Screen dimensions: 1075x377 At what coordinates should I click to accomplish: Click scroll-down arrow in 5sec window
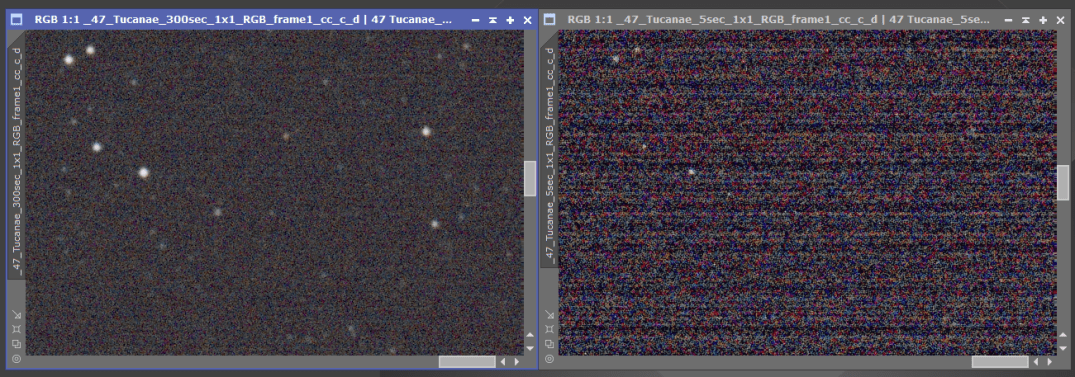click(x=1063, y=348)
